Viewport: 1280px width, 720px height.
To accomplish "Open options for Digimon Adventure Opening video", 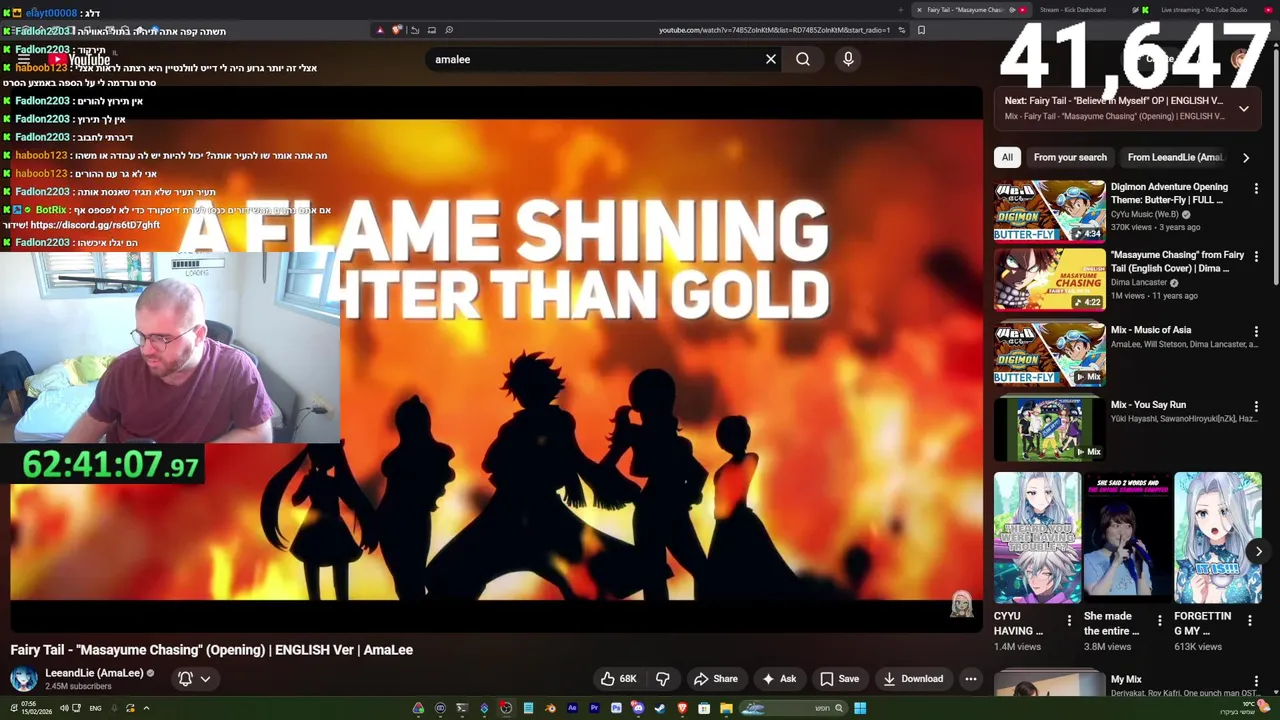I will coord(1256,188).
